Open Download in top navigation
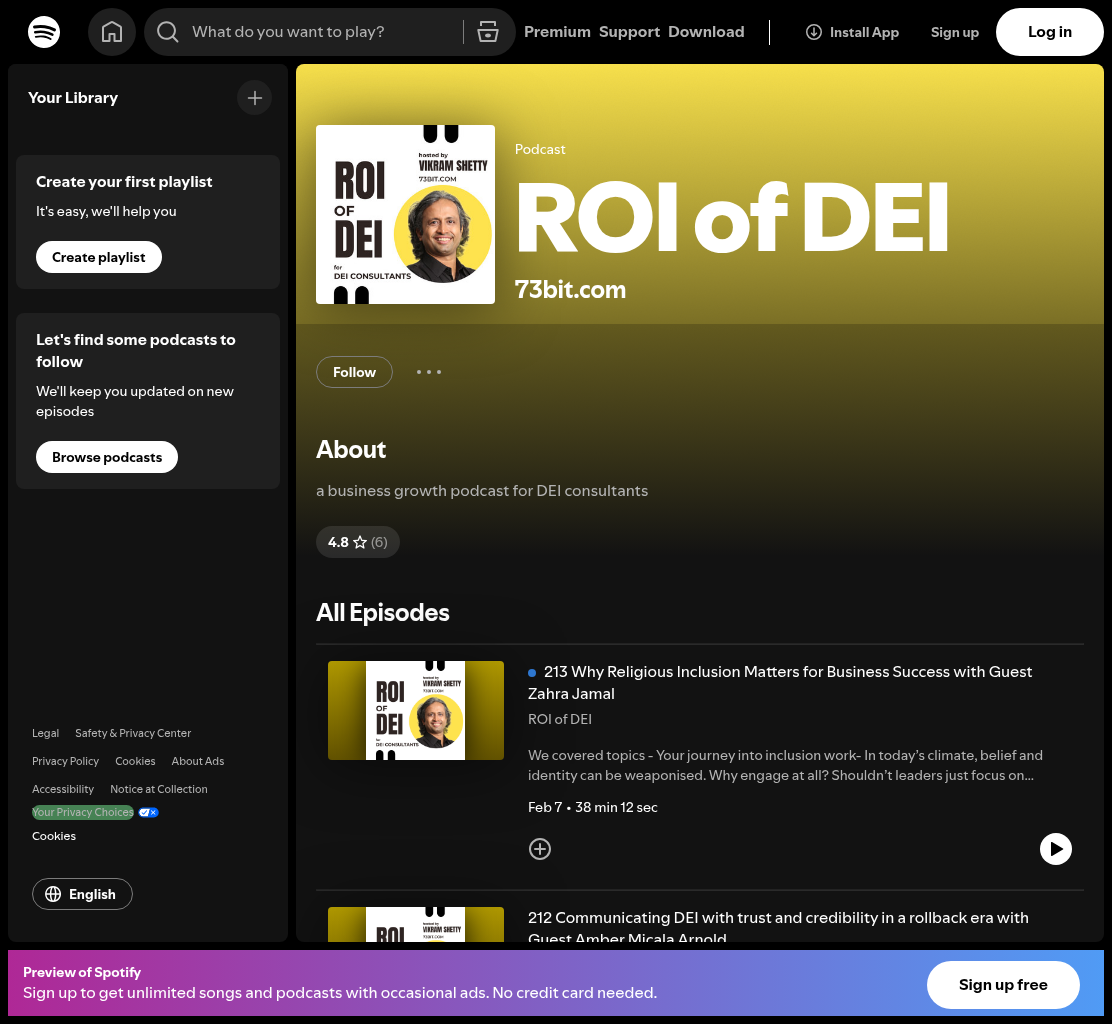Viewport: 1112px width, 1024px height. [706, 32]
